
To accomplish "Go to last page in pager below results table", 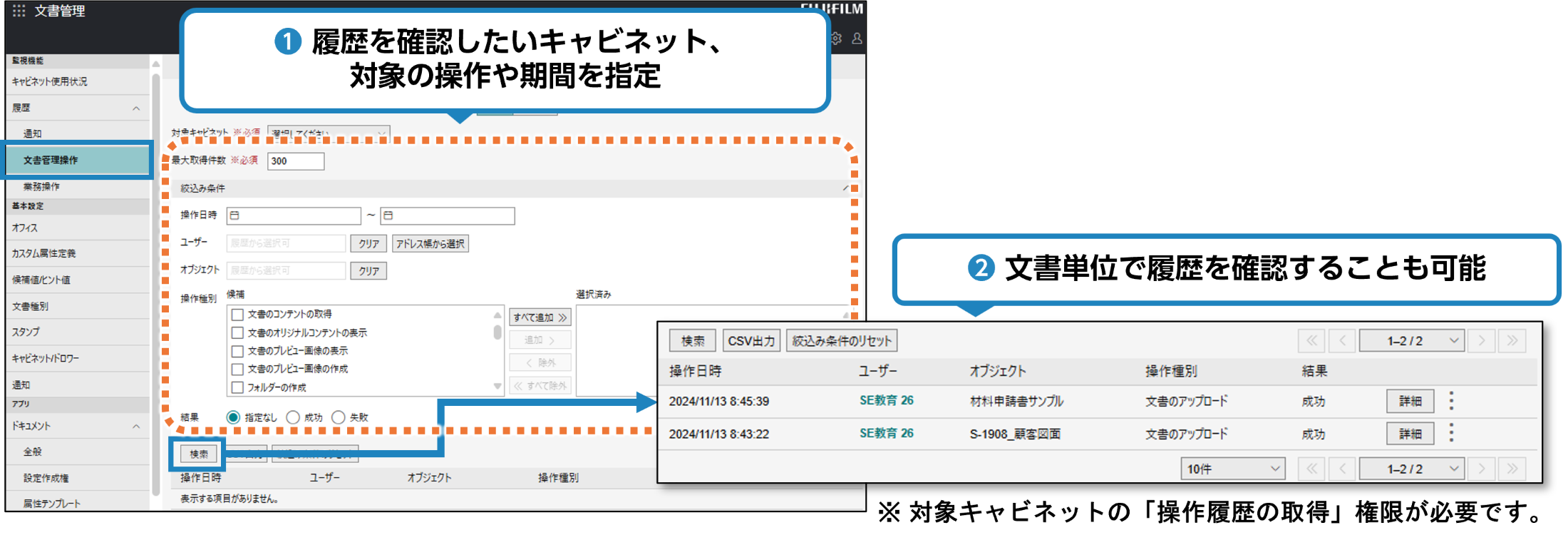I will (1512, 469).
